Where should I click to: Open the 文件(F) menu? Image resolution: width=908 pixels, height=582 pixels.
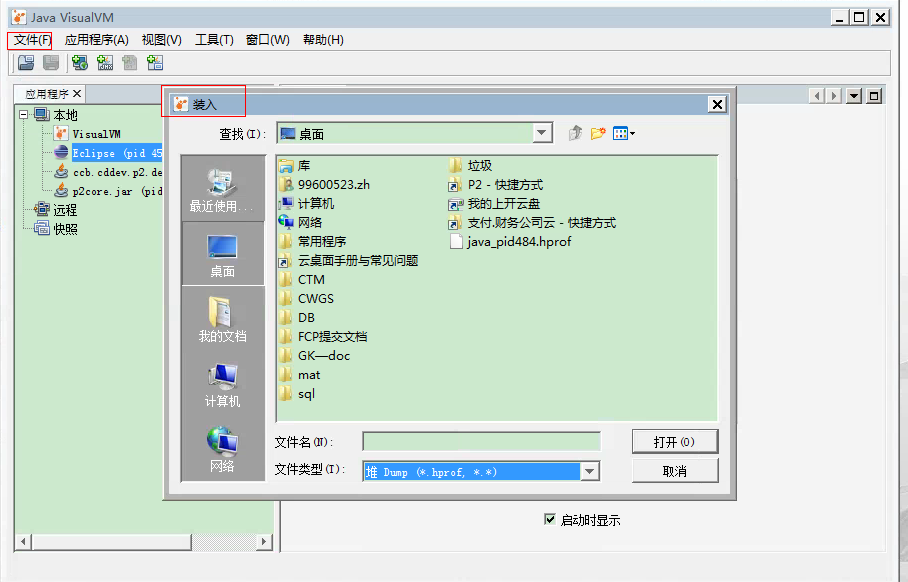(x=32, y=40)
